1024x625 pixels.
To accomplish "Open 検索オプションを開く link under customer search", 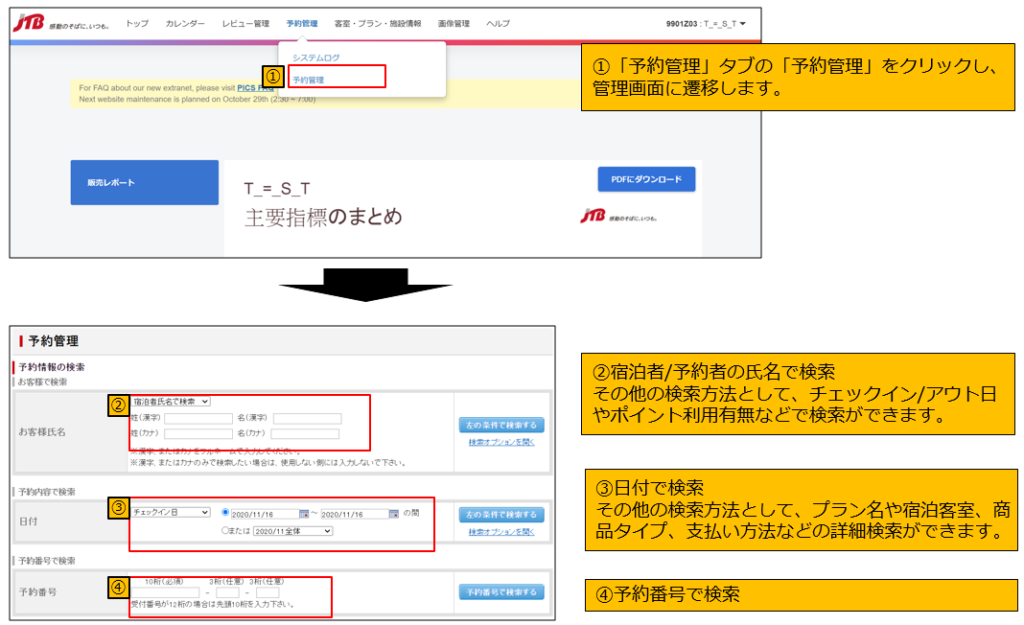I will pos(501,442).
